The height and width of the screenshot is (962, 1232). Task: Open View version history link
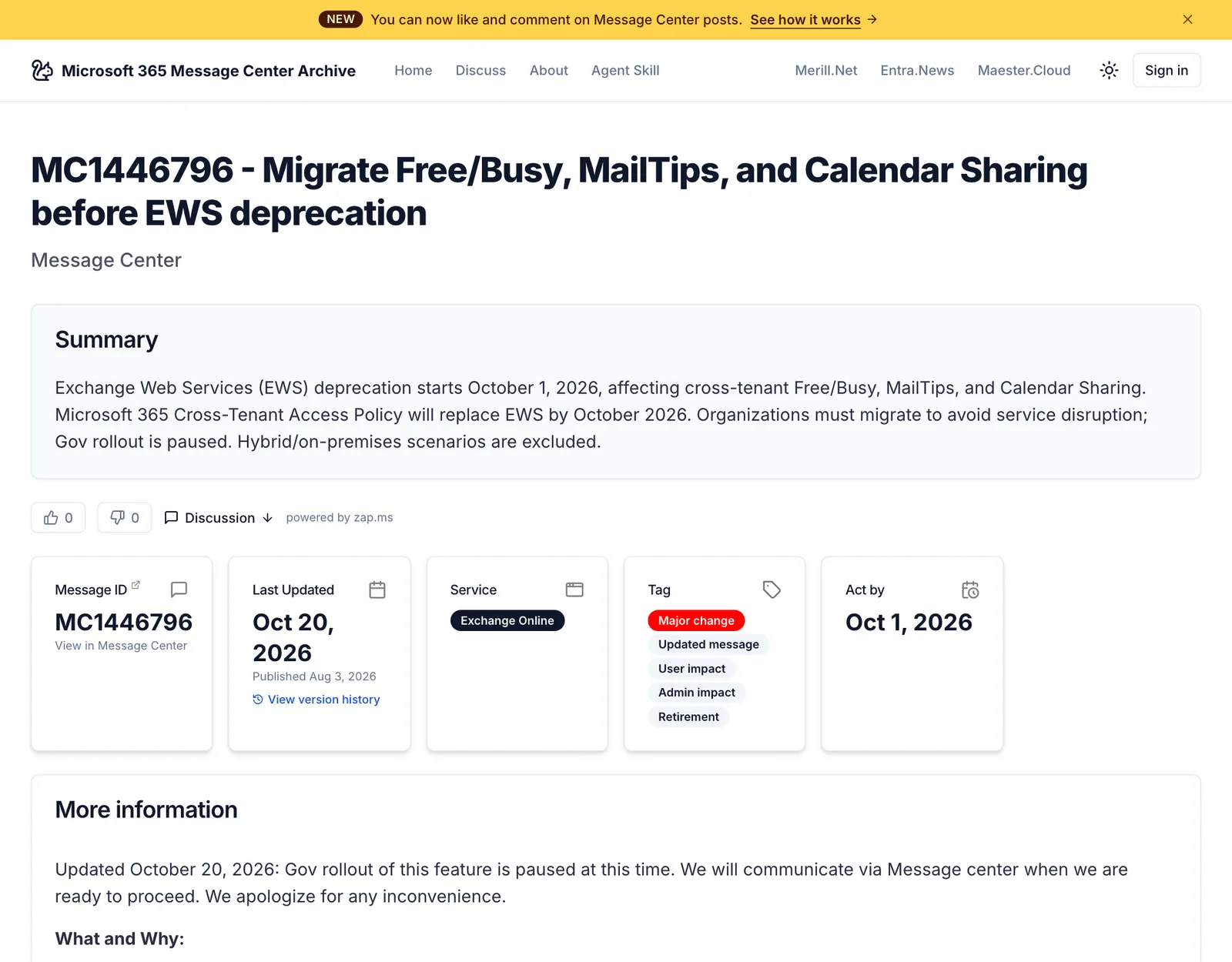316,700
